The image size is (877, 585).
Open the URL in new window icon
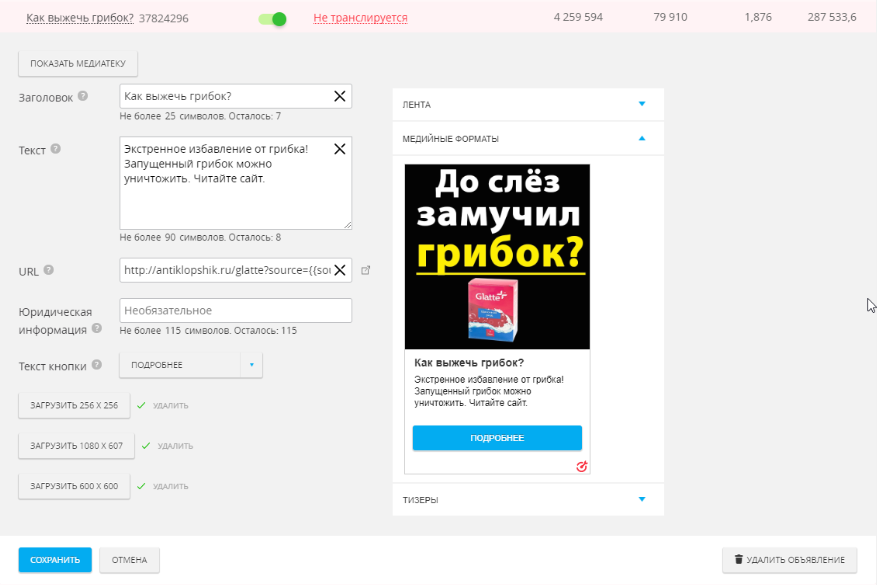pos(365,270)
